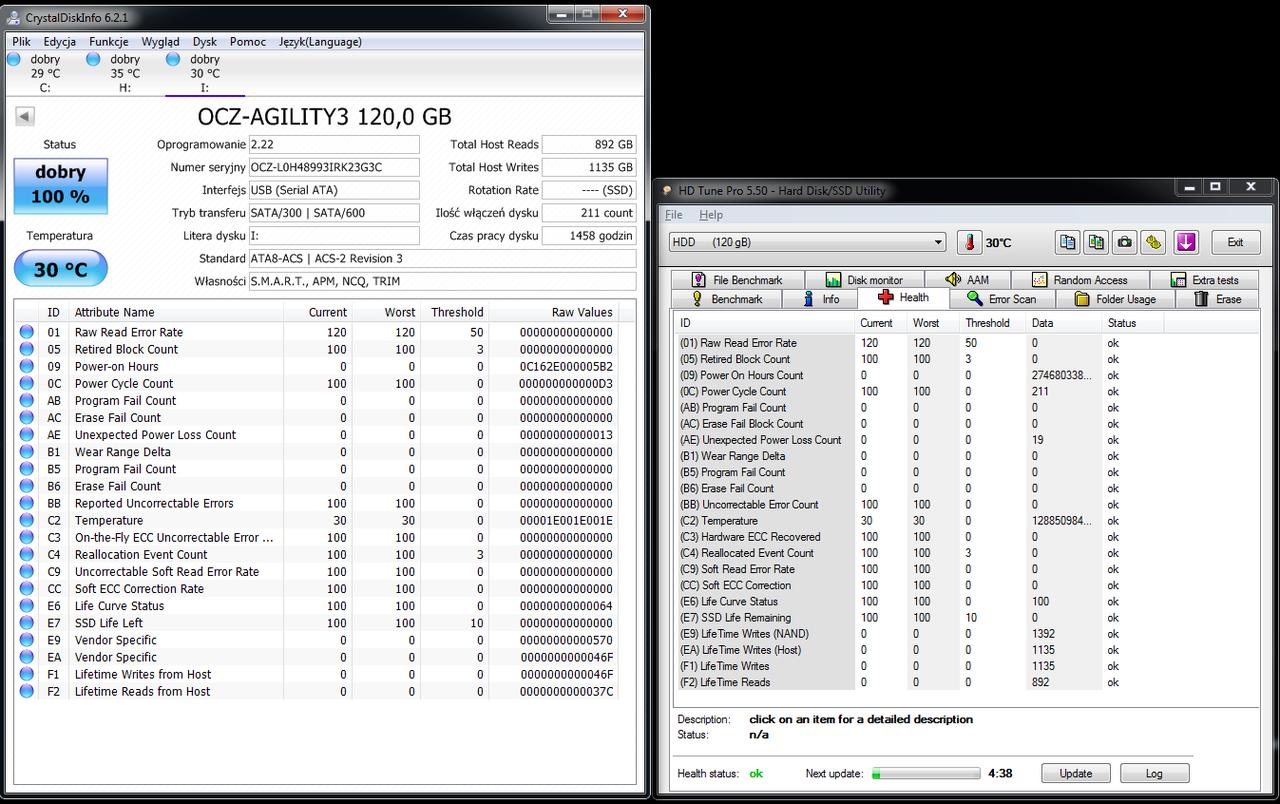Open the File menu in HD Tune
Viewport: 1280px width, 804px height.
(674, 215)
